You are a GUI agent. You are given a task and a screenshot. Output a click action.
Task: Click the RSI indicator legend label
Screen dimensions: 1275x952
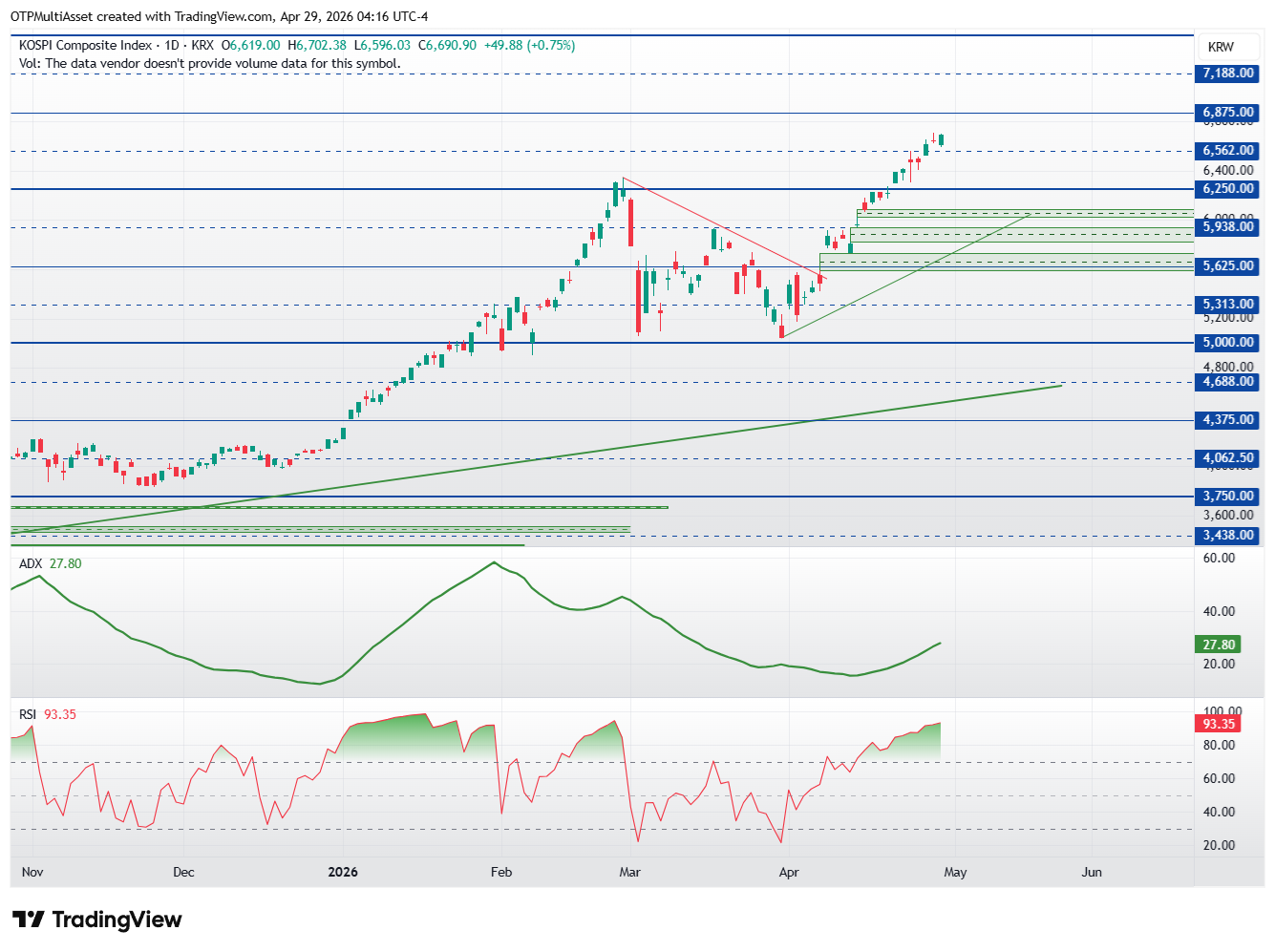pos(28,714)
